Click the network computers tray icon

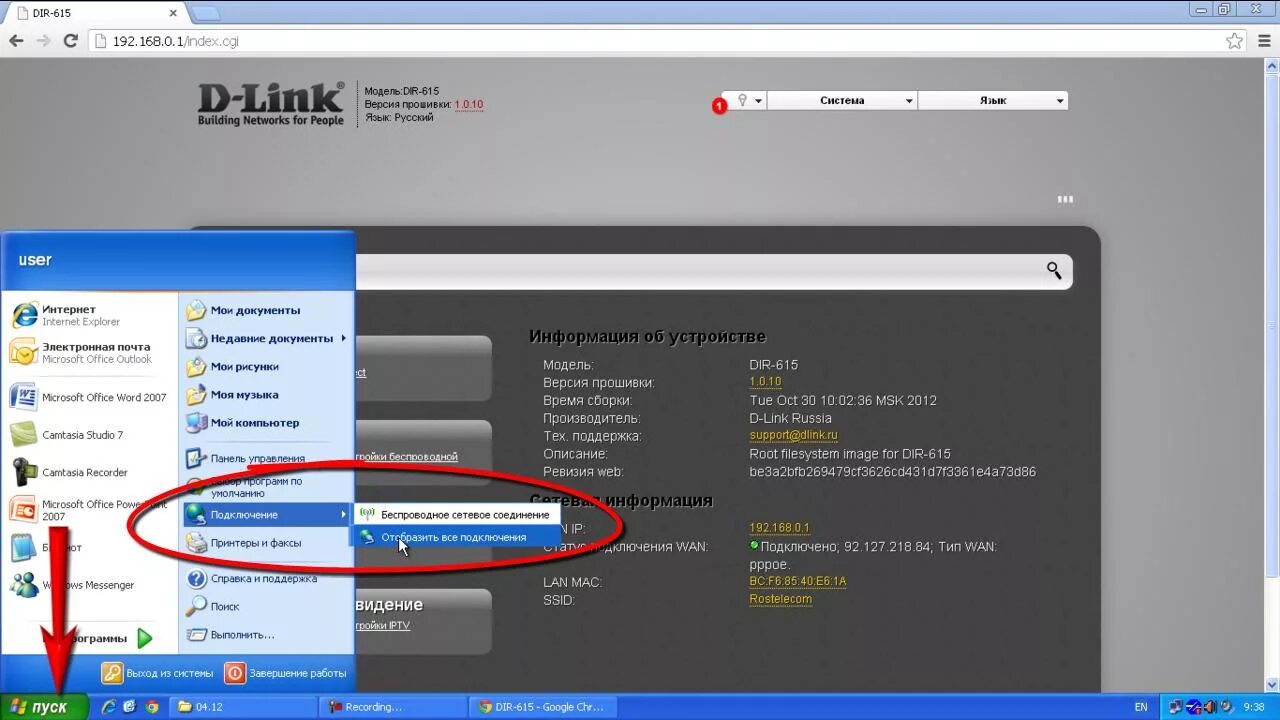[1176, 707]
